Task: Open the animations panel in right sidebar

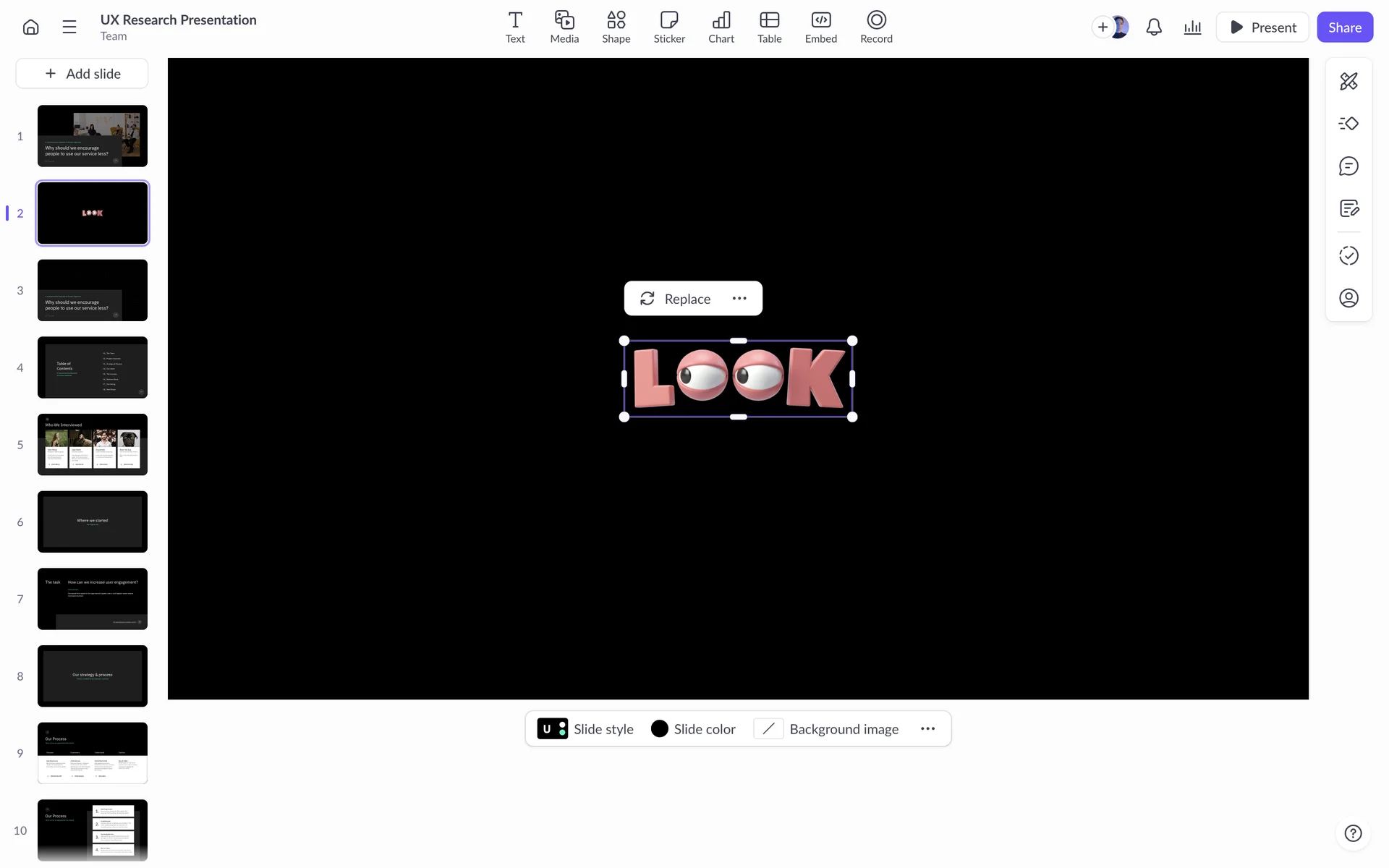Action: click(x=1348, y=124)
